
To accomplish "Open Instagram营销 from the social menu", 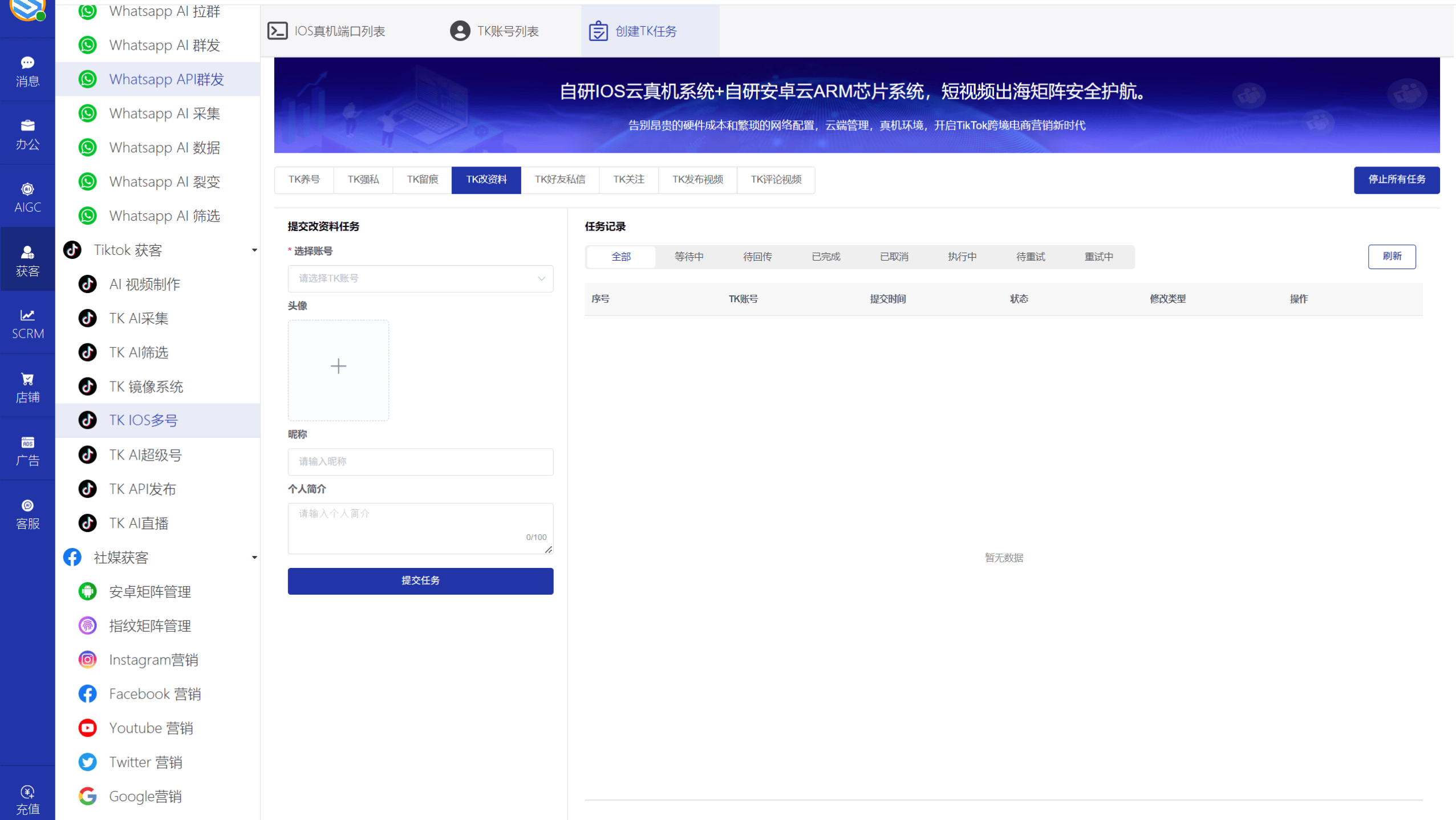I will [153, 659].
